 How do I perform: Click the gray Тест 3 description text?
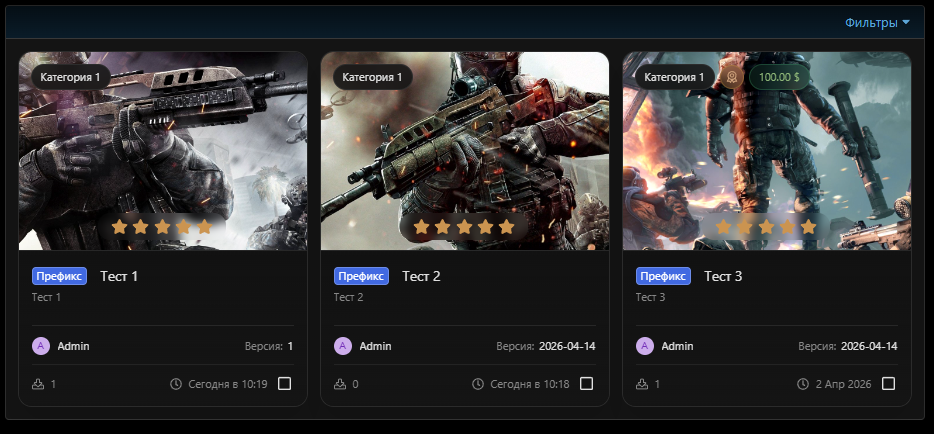pos(650,297)
